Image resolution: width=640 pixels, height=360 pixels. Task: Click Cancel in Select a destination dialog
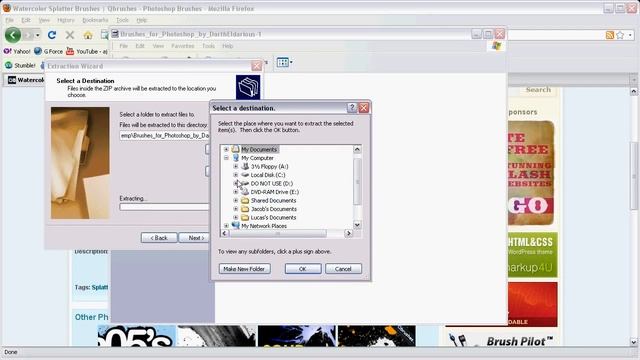pyautogui.click(x=343, y=269)
